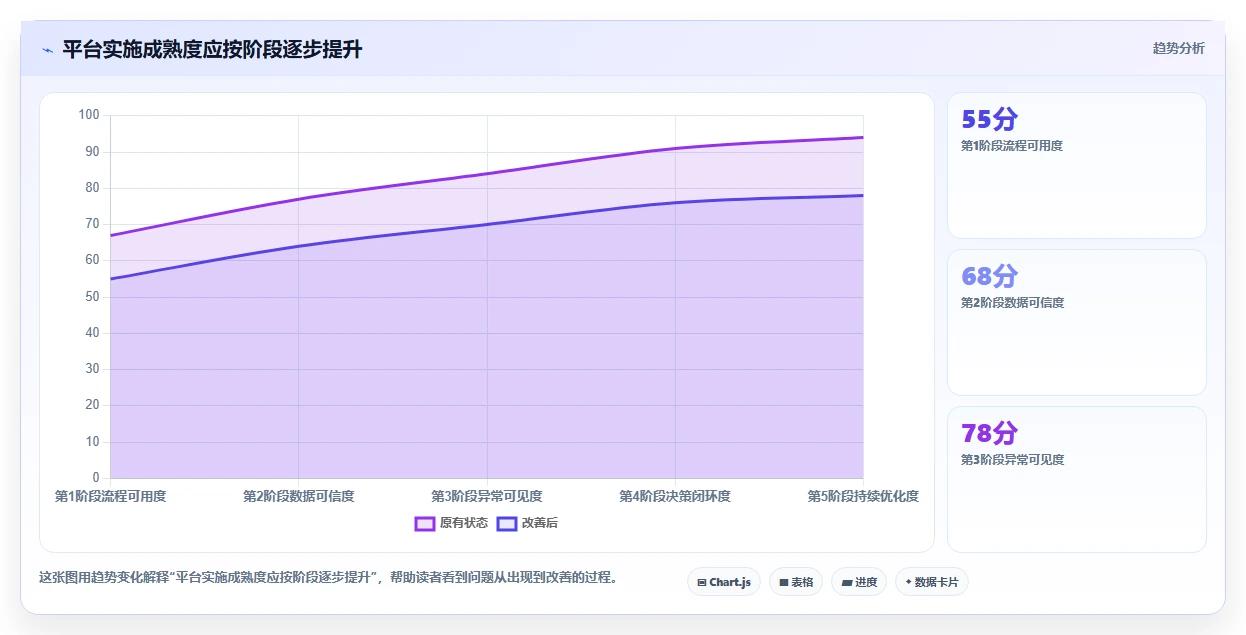Click the 趋势分析 label in the header

(1178, 48)
